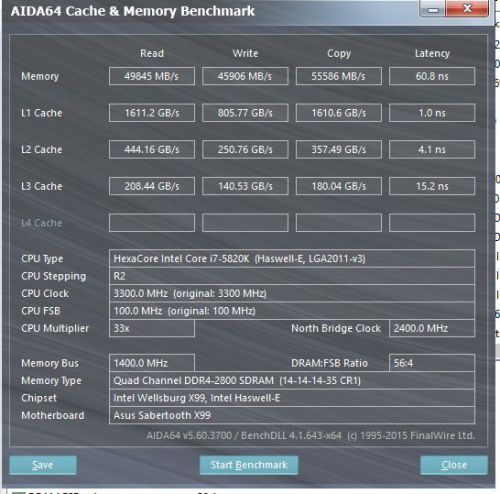Click AIDA64 v5.60.3700 version footer text
Screen dimensions: 500x494
pos(311,435)
